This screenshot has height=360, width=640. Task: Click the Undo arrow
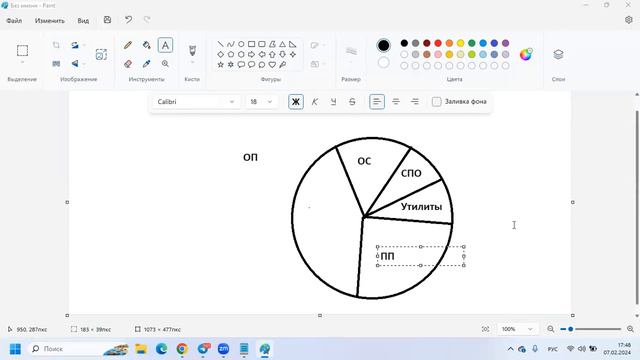click(129, 20)
